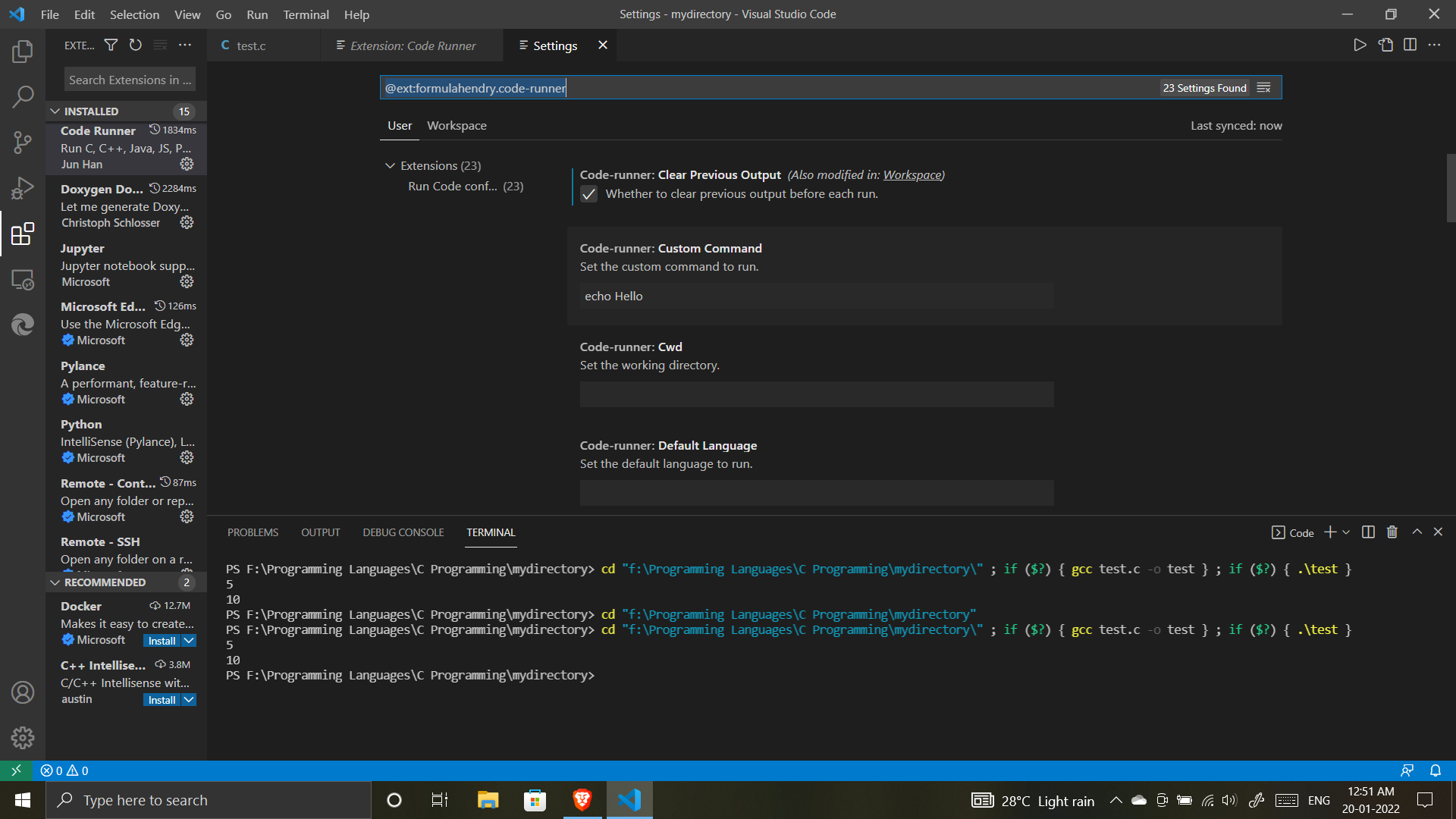Screen dimensions: 1456x819
Task: Show hidden system tray icons
Action: (x=1116, y=800)
